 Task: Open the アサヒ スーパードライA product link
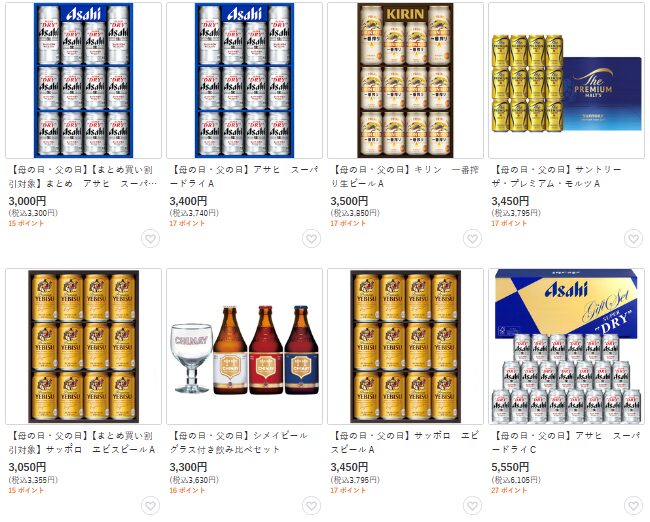pyautogui.click(x=245, y=177)
